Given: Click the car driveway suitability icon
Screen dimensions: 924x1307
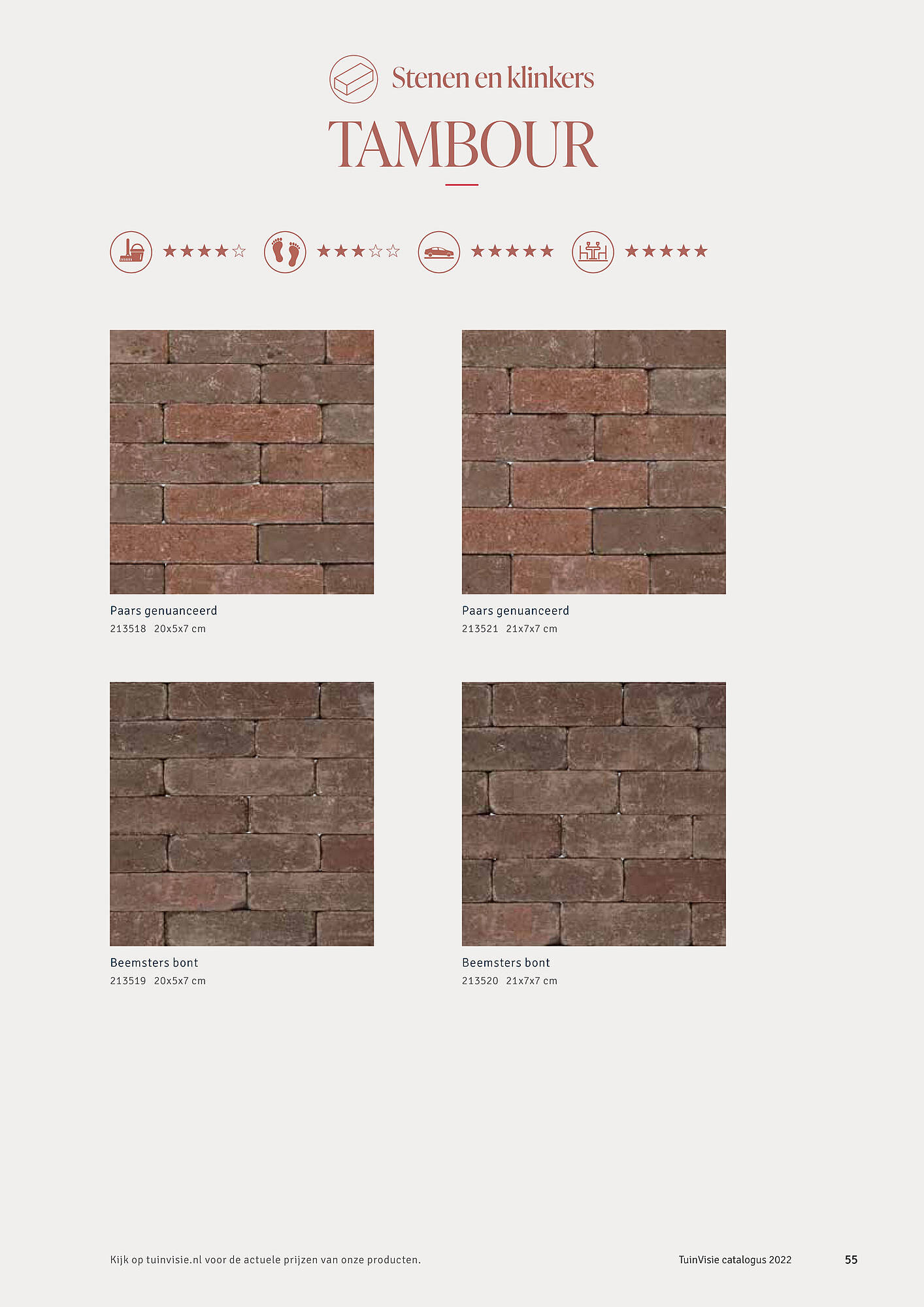Looking at the screenshot, I should click(x=439, y=252).
